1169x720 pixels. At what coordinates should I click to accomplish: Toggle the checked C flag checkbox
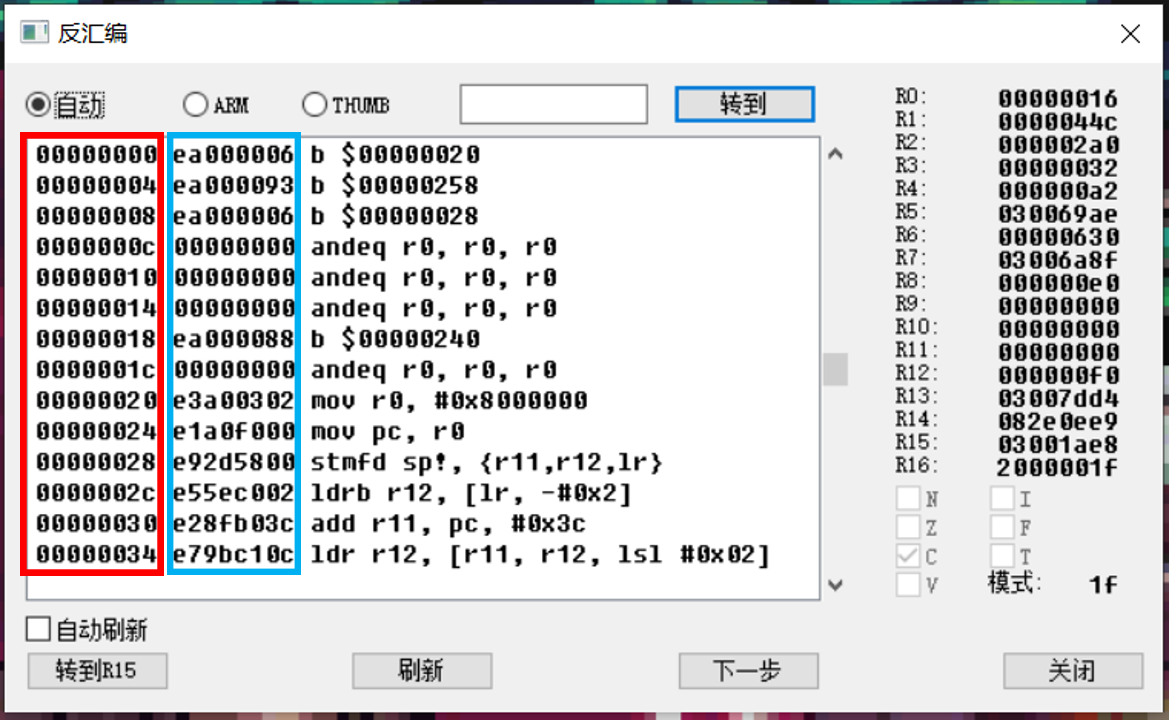(907, 556)
